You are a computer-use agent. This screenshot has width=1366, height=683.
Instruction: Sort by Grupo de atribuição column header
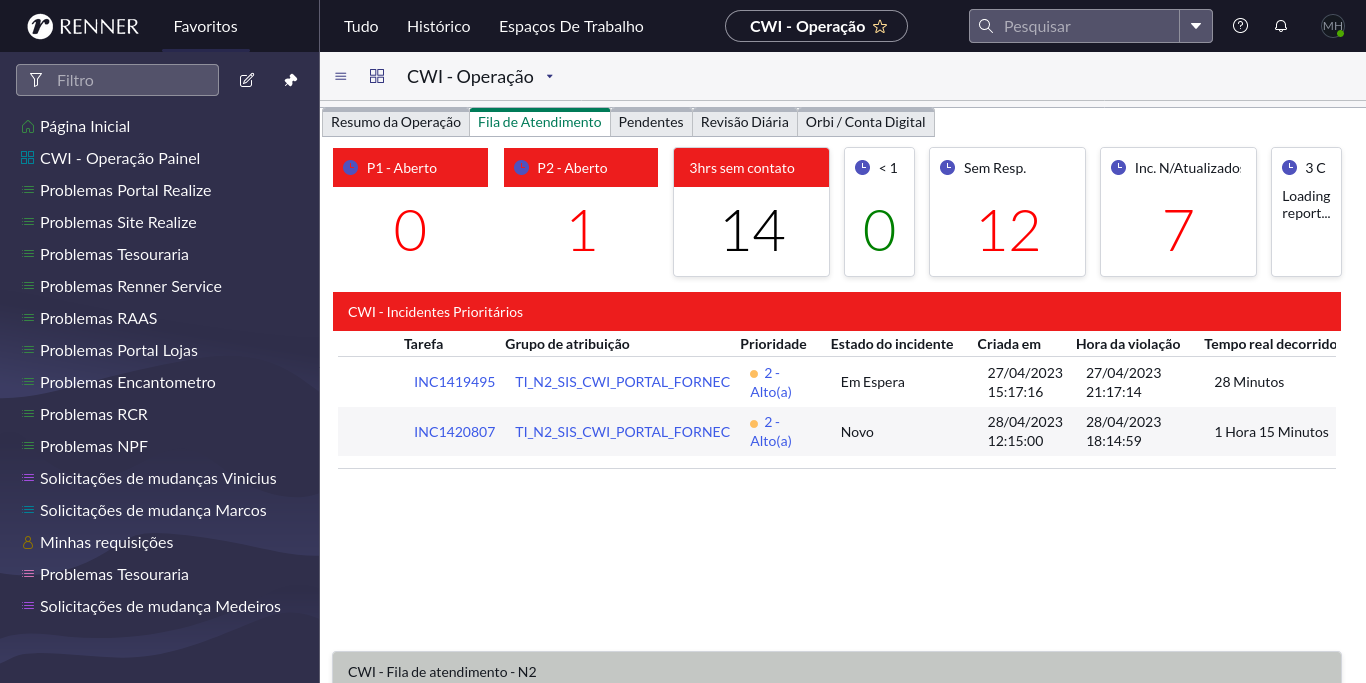pyautogui.click(x=567, y=344)
